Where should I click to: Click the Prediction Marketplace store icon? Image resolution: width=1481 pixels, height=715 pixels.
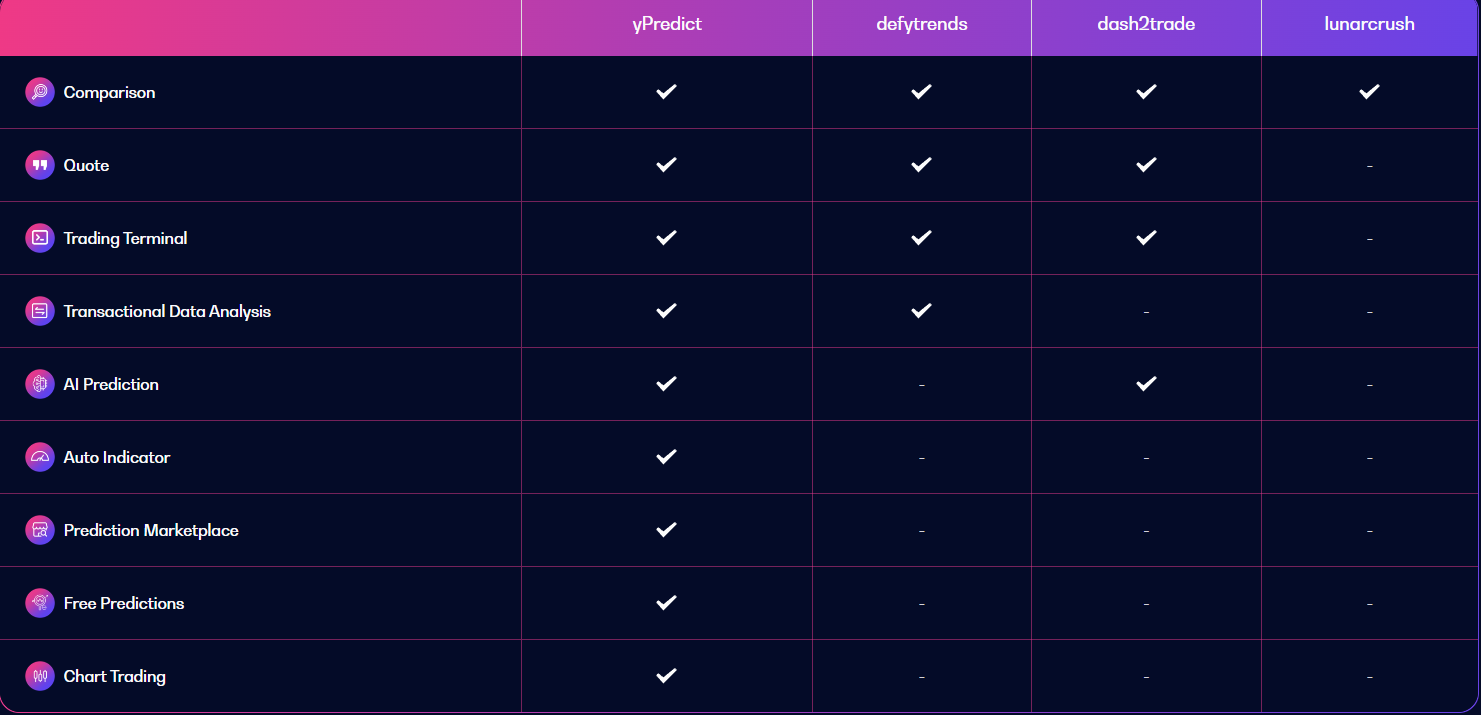40,530
